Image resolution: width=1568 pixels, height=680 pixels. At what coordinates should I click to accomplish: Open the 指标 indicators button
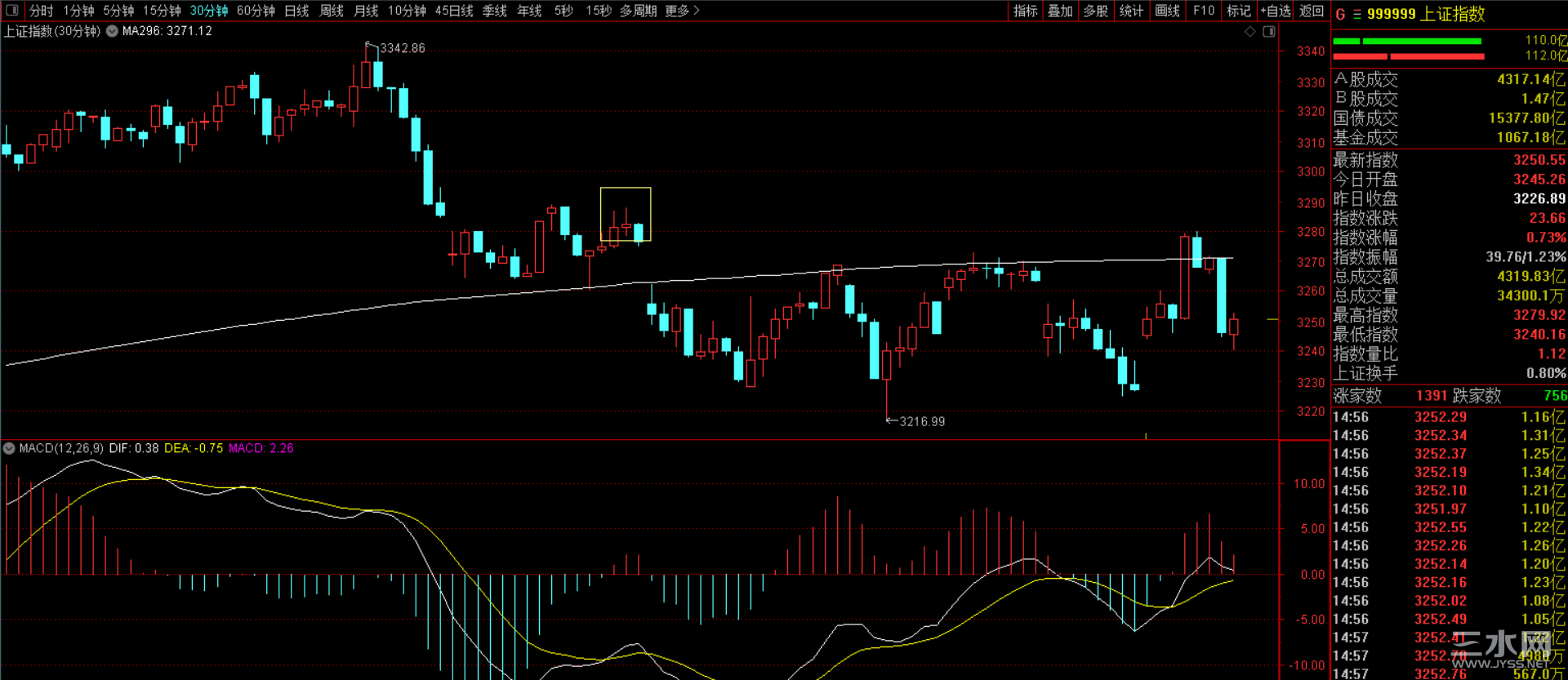click(x=1026, y=11)
